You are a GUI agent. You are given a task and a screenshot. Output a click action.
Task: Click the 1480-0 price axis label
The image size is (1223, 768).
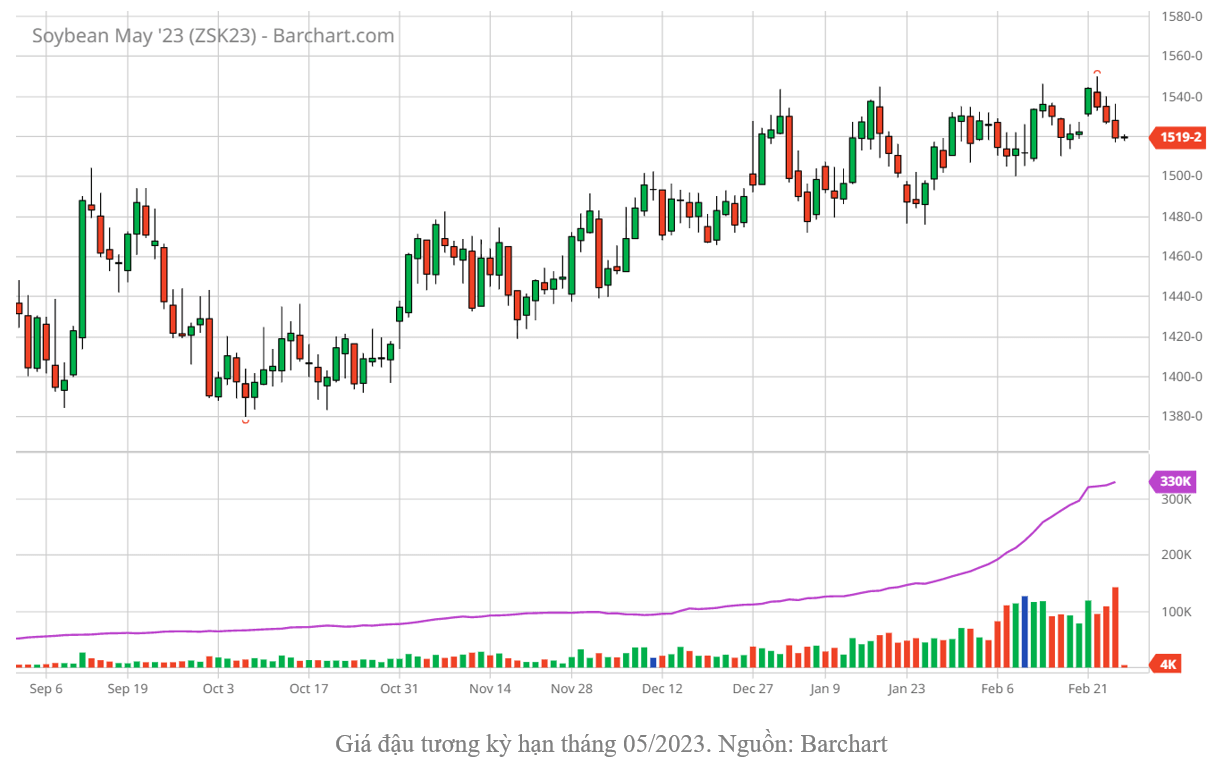pos(1182,217)
